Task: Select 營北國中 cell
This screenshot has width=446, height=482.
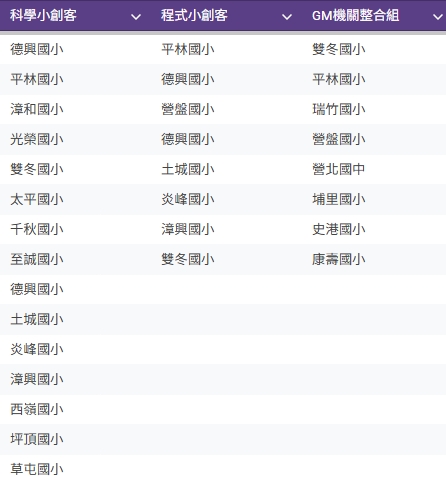Action: coord(339,169)
